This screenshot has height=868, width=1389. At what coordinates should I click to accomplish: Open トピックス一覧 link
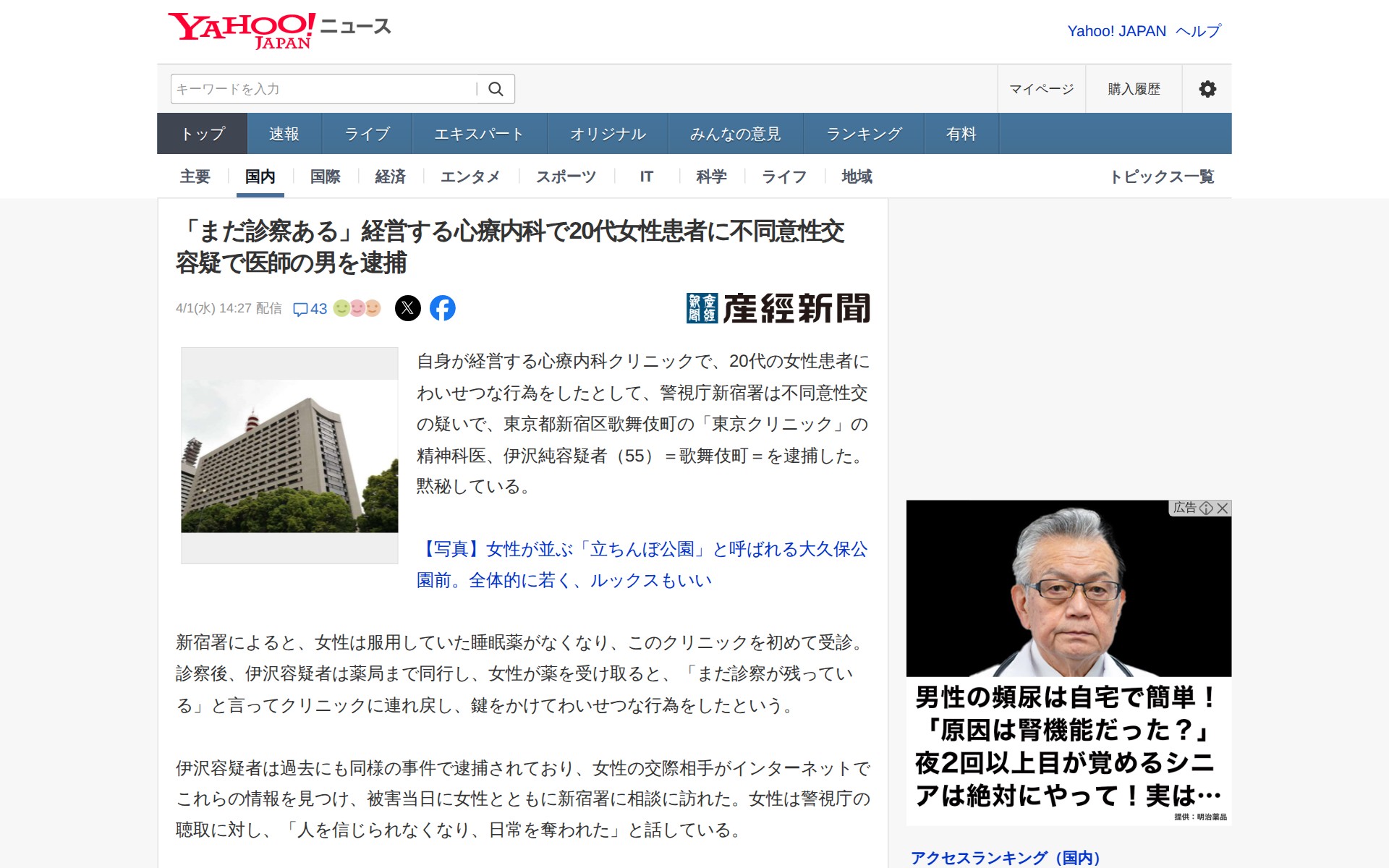1162,176
